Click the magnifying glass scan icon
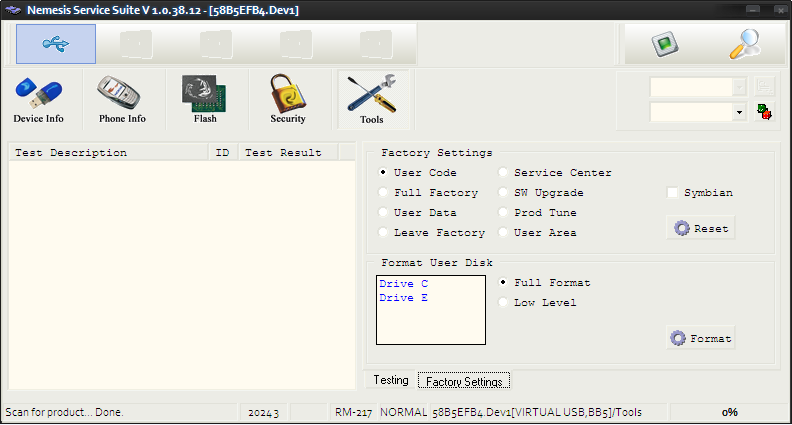This screenshot has height=425, width=792. tap(745, 44)
